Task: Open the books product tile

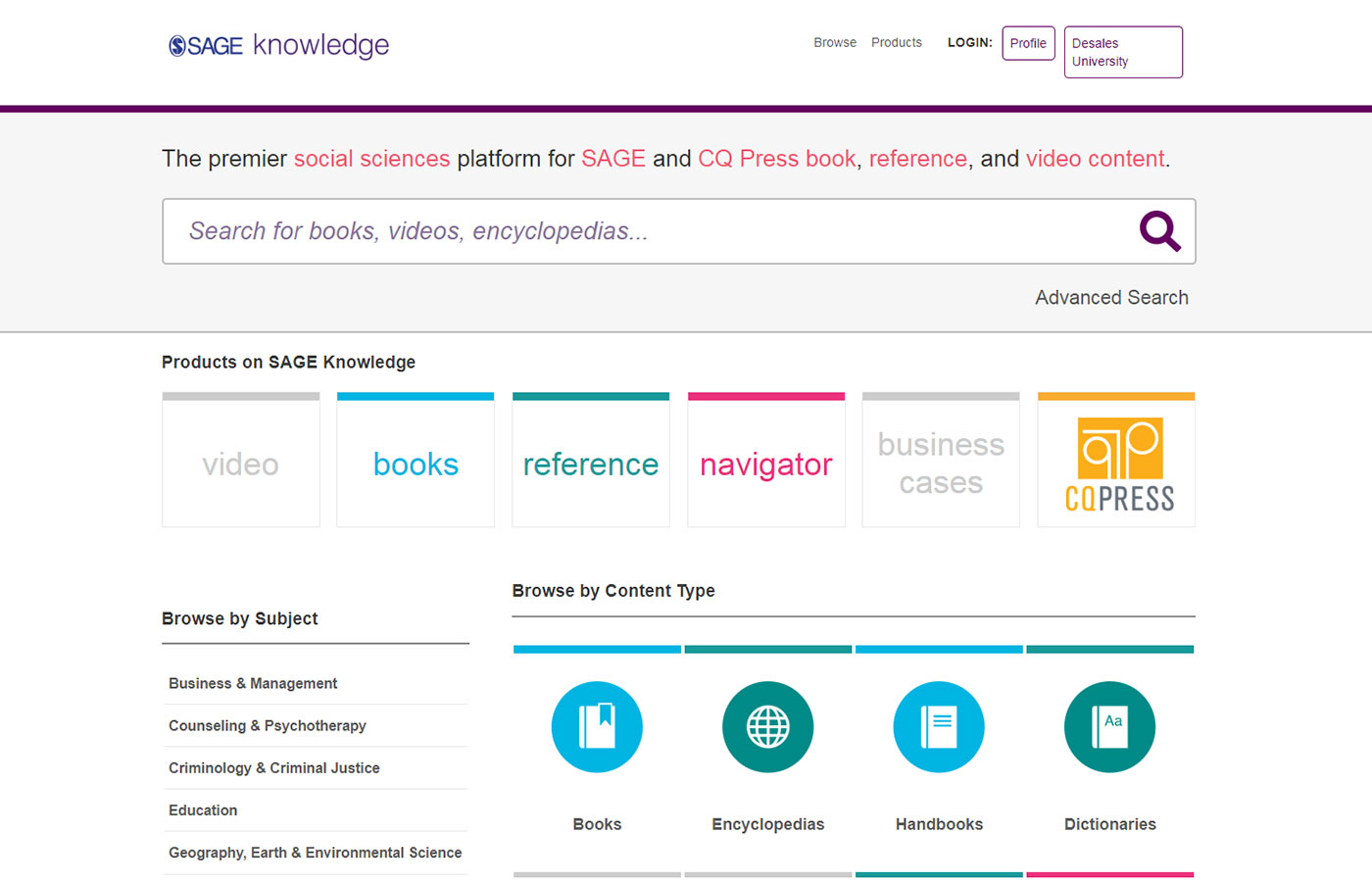Action: click(416, 460)
